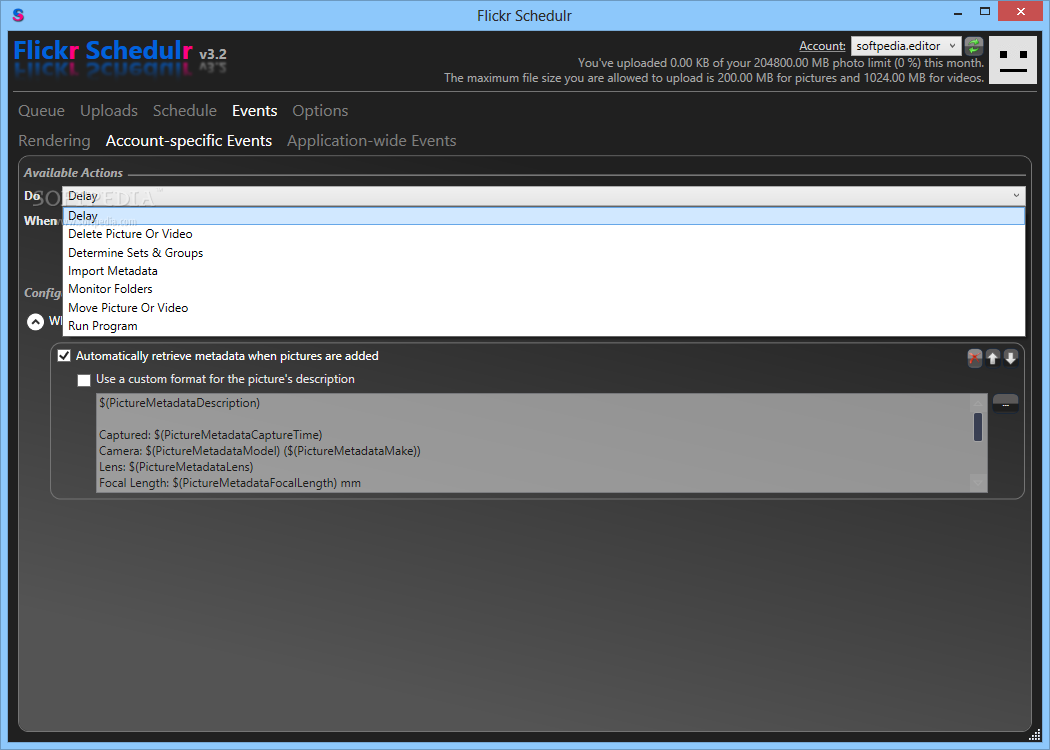1050x750 pixels.
Task: Click scroll-up arrow of description box
Action: (978, 402)
